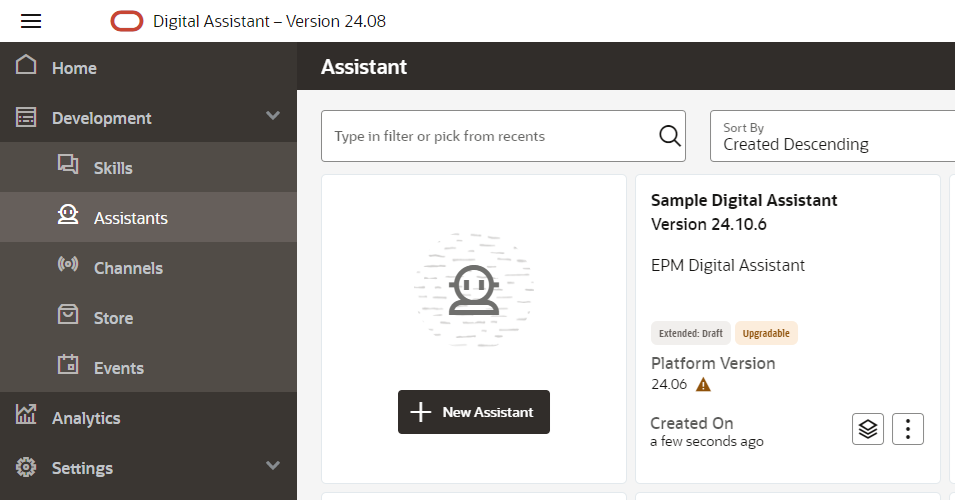Click the filter text input field
Viewport: 955px width, 500px height.
tap(490, 136)
